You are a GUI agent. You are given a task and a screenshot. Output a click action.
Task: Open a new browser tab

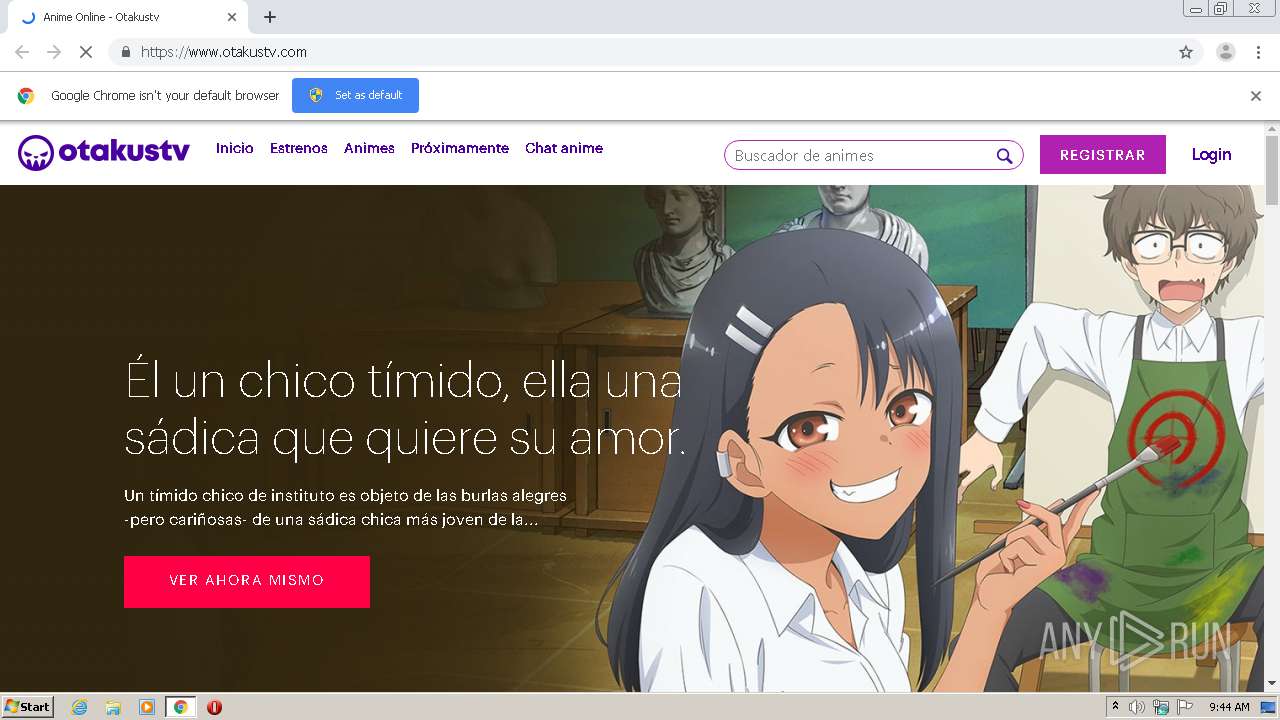tap(270, 17)
